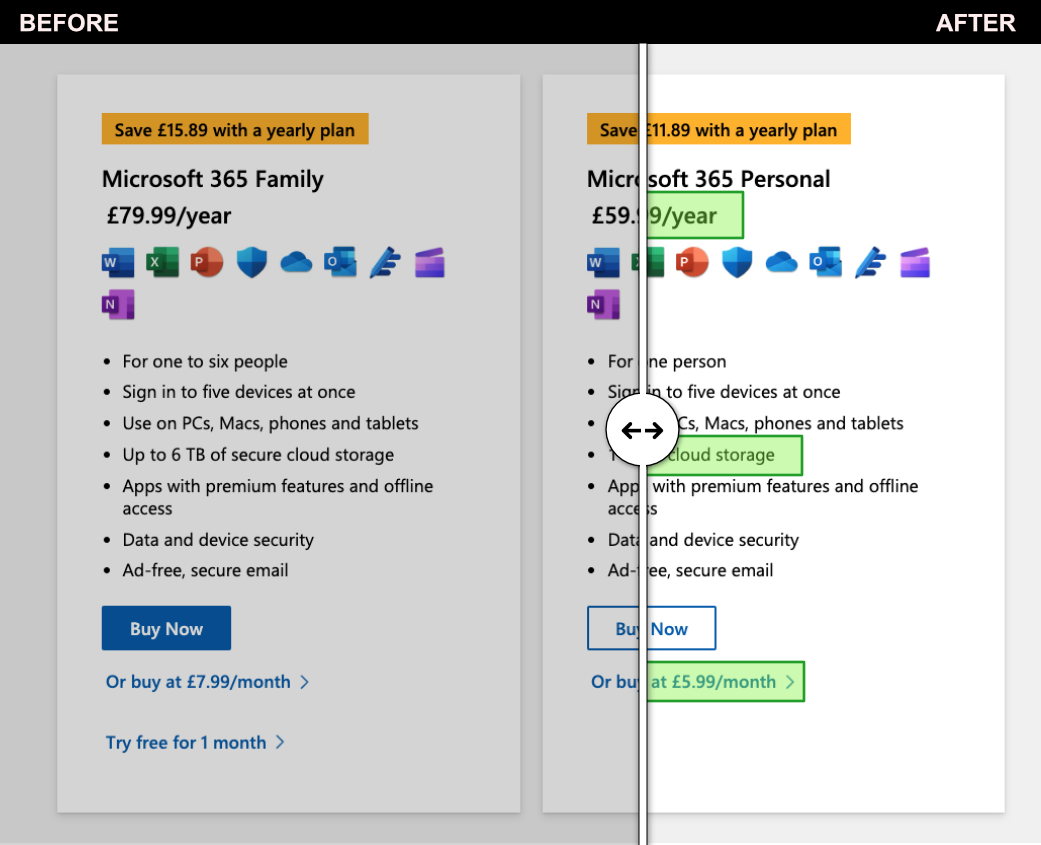This screenshot has width=1041, height=845.
Task: Click the before/after comparison slider handle
Action: 642,431
